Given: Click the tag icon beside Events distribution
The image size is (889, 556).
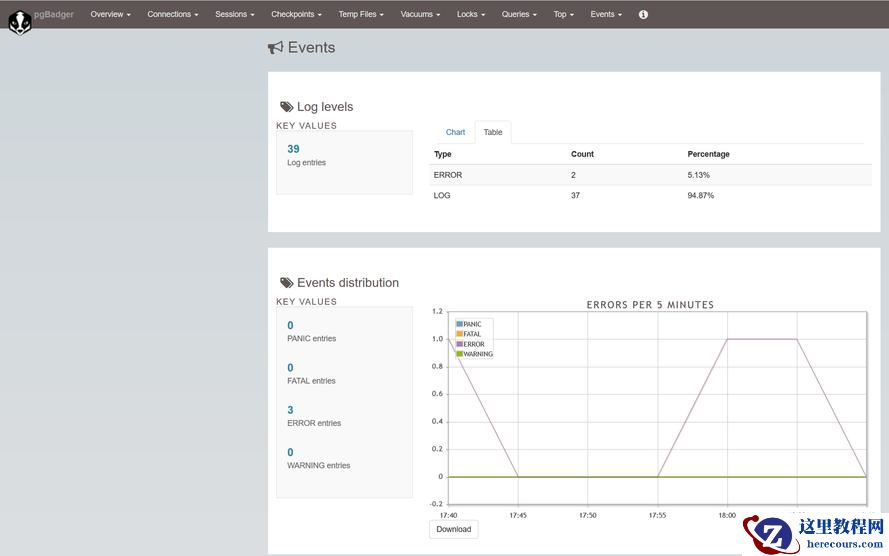Looking at the screenshot, I should (x=286, y=283).
